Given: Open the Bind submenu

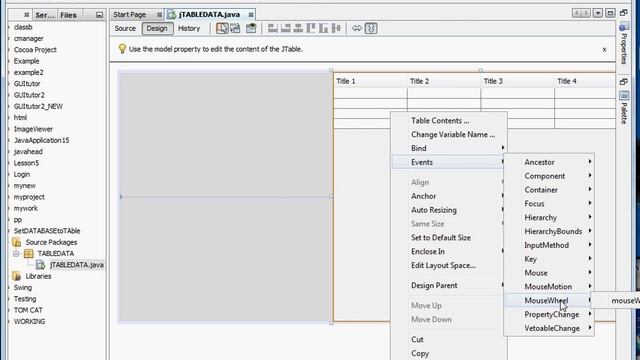Looking at the screenshot, I should coord(449,148).
